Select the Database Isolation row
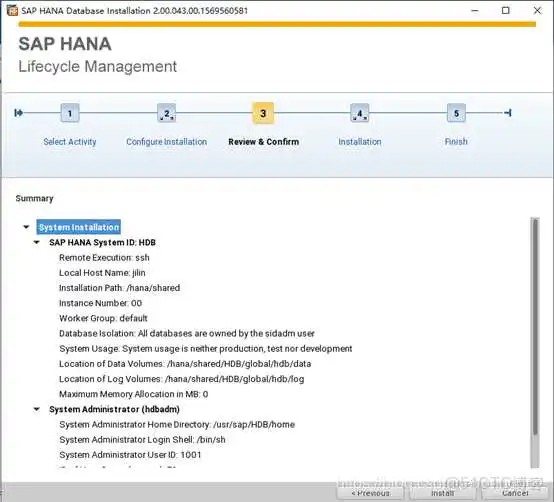 click(x=187, y=333)
